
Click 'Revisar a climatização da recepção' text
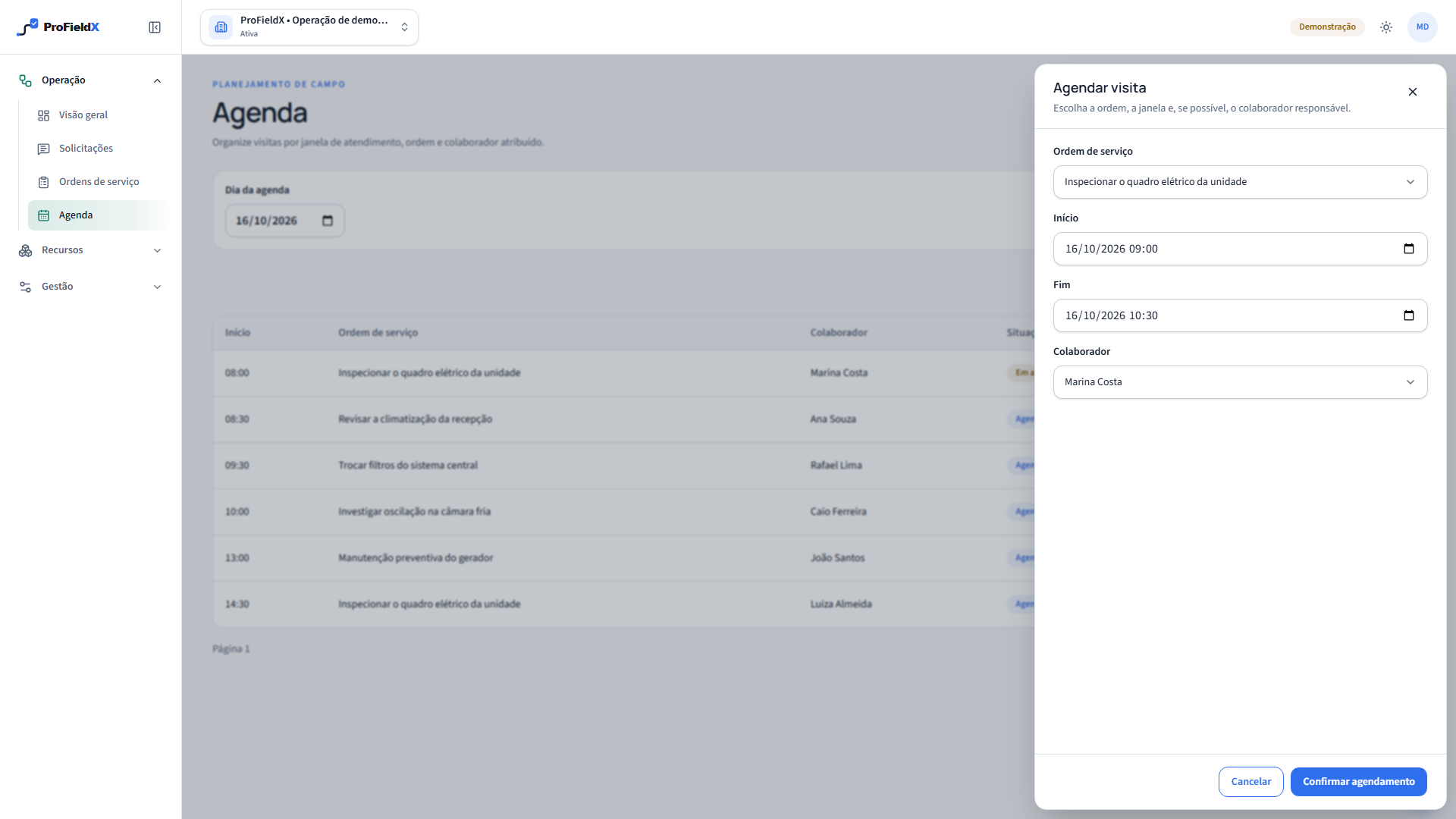tap(415, 419)
